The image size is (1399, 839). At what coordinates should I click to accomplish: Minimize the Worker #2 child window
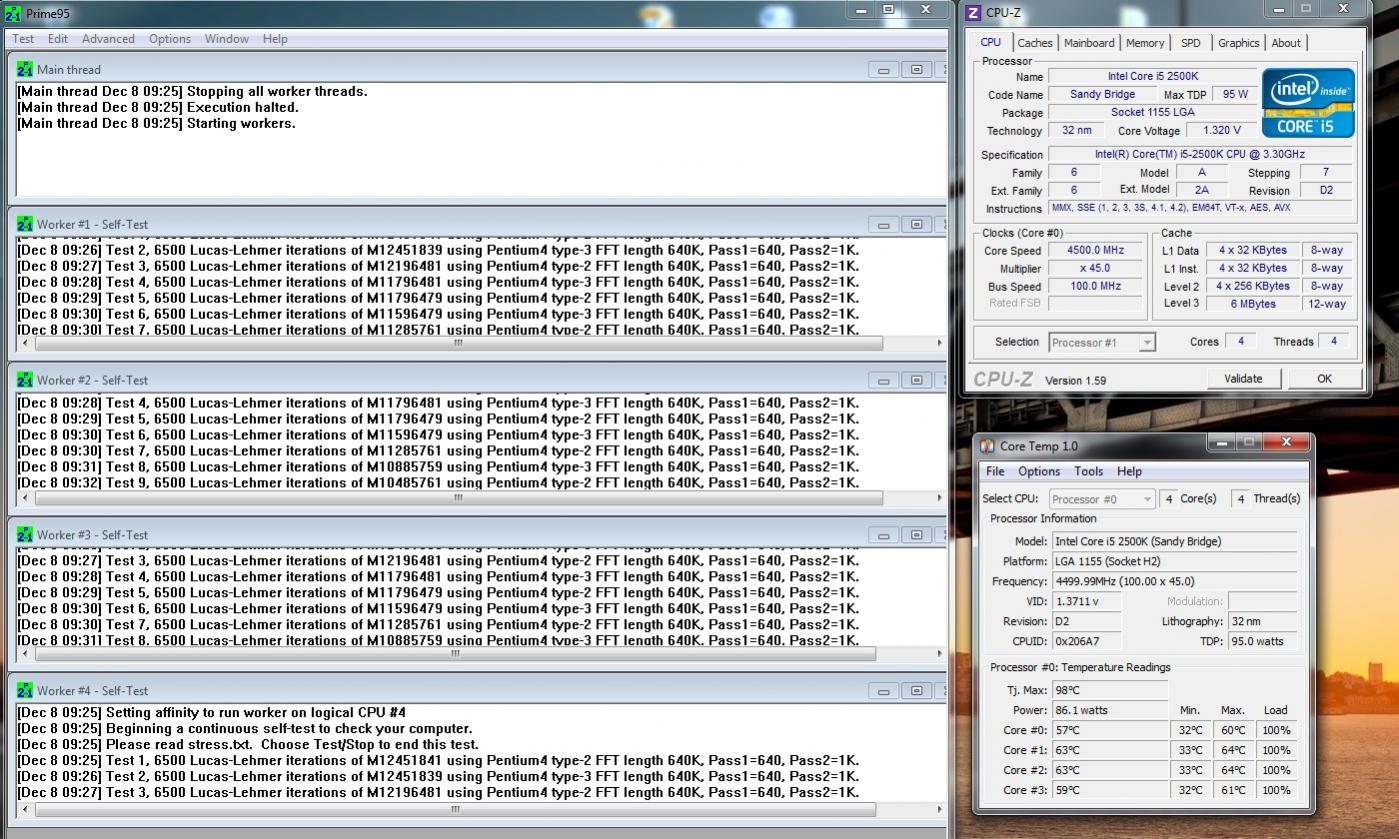[883, 380]
